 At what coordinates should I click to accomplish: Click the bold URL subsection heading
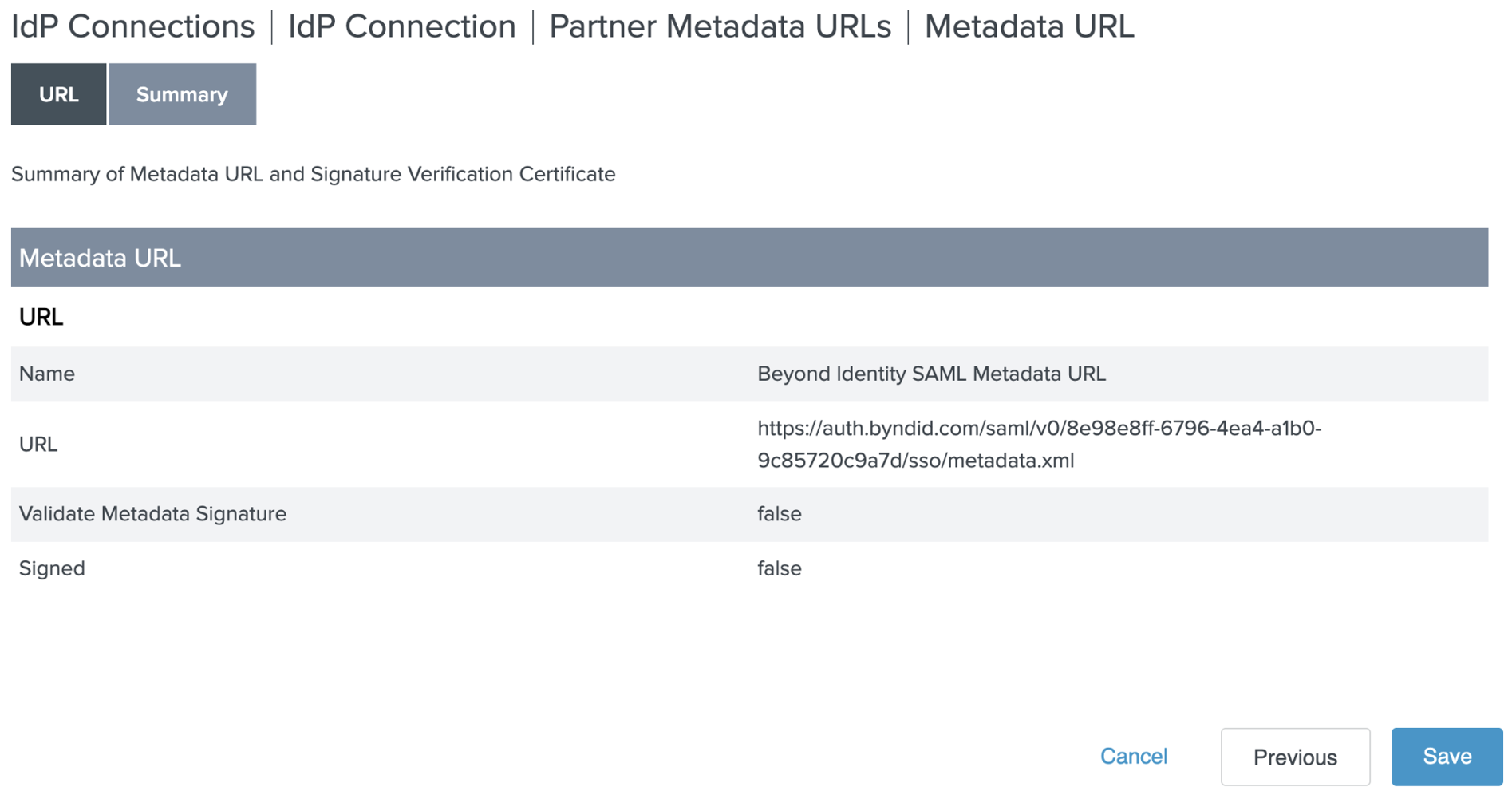point(41,317)
